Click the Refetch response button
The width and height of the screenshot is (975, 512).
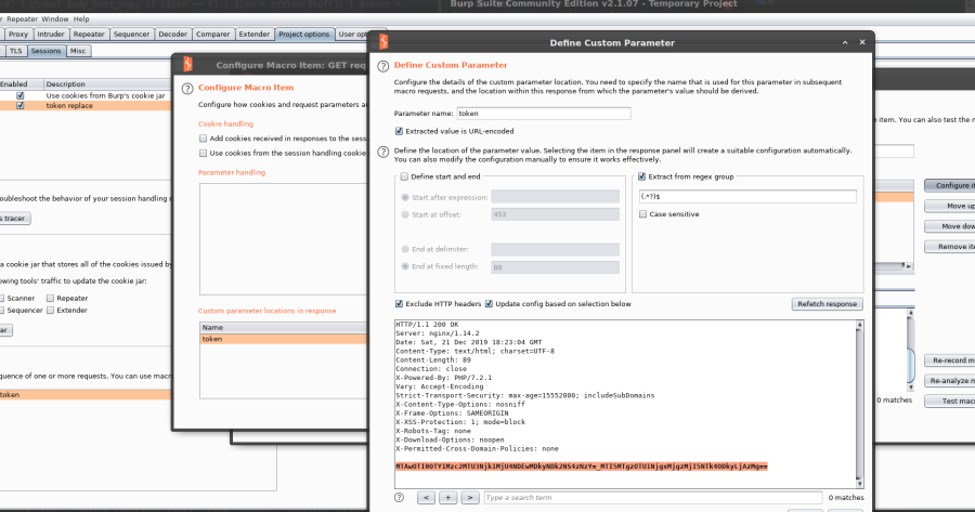(827, 304)
